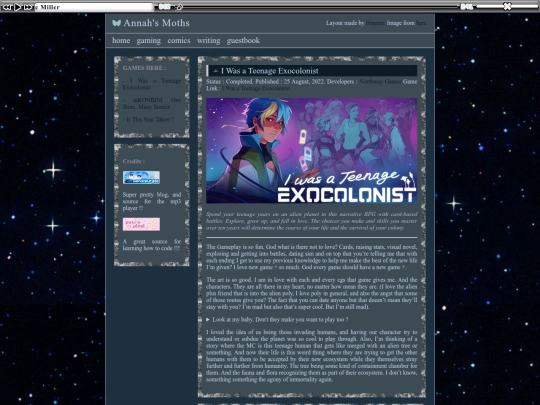Click the Exocolonist banner image
The image size is (540, 405).
click(312, 150)
